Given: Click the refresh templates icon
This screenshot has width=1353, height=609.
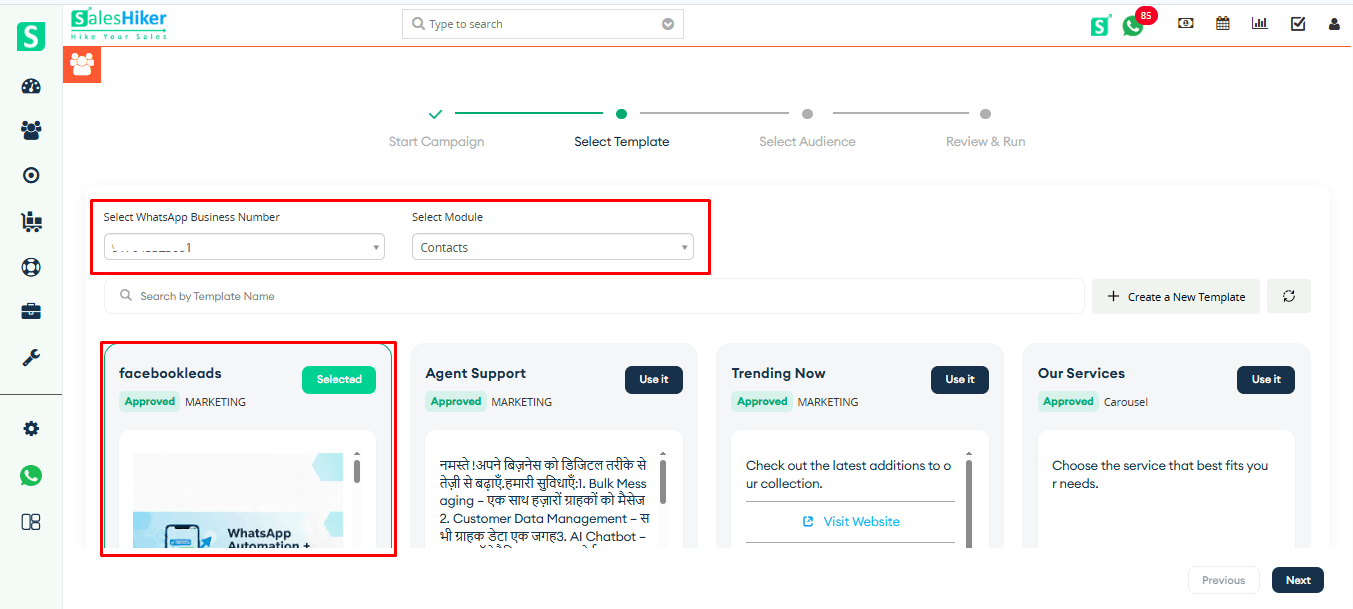Looking at the screenshot, I should (1288, 296).
